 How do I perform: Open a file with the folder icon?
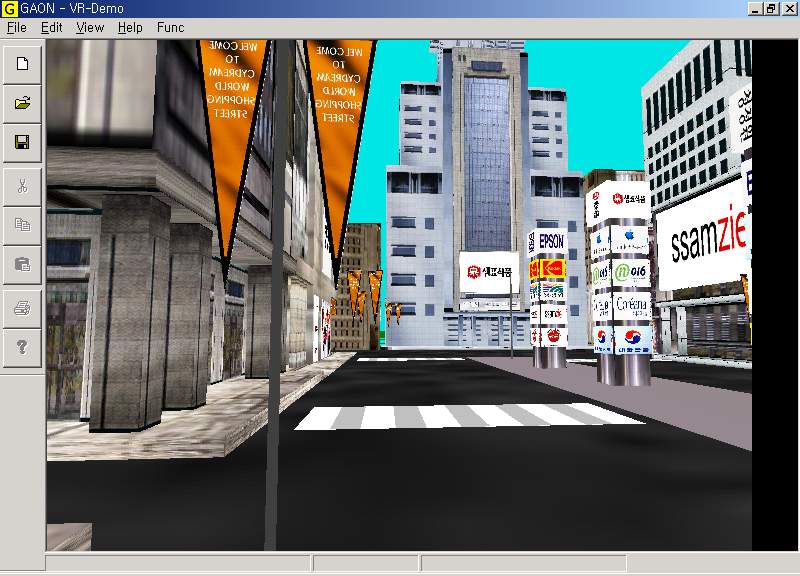[x=22, y=104]
